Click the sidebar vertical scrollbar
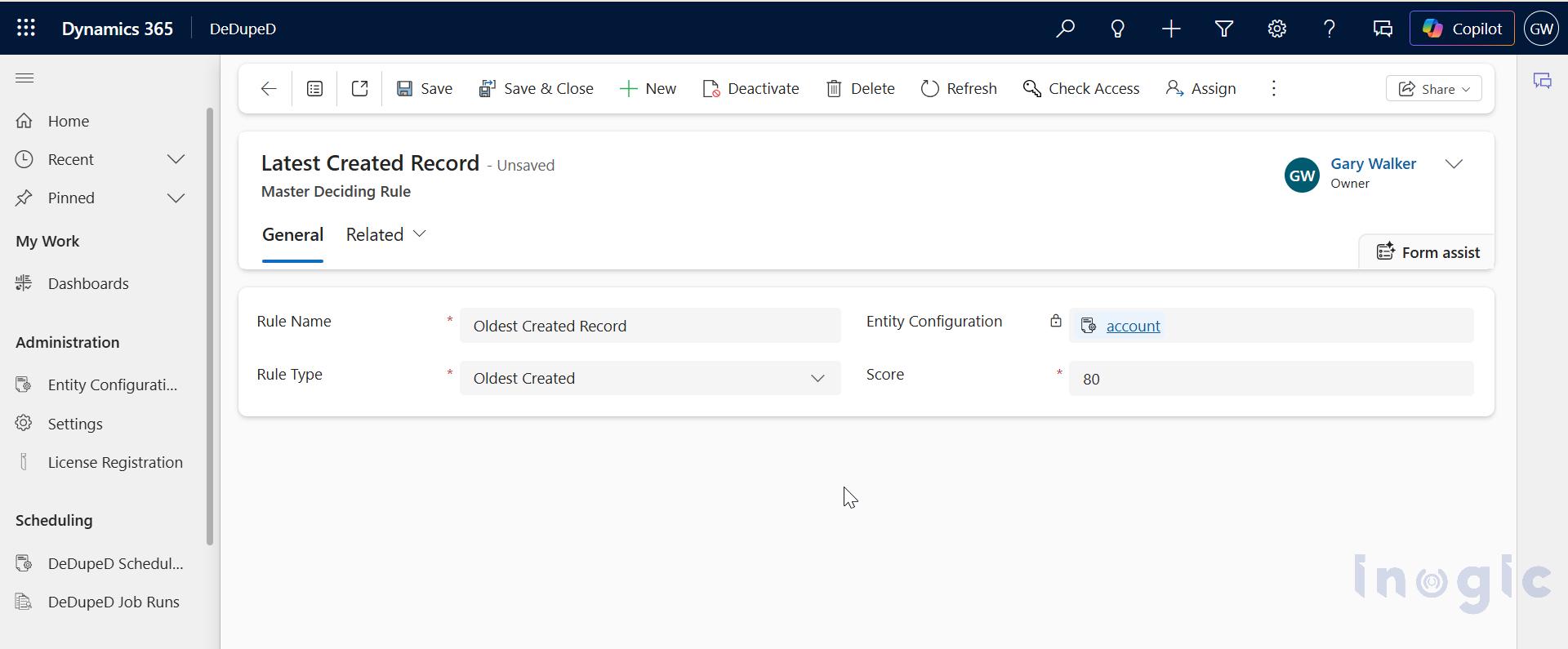Image resolution: width=1568 pixels, height=649 pixels. 210,327
